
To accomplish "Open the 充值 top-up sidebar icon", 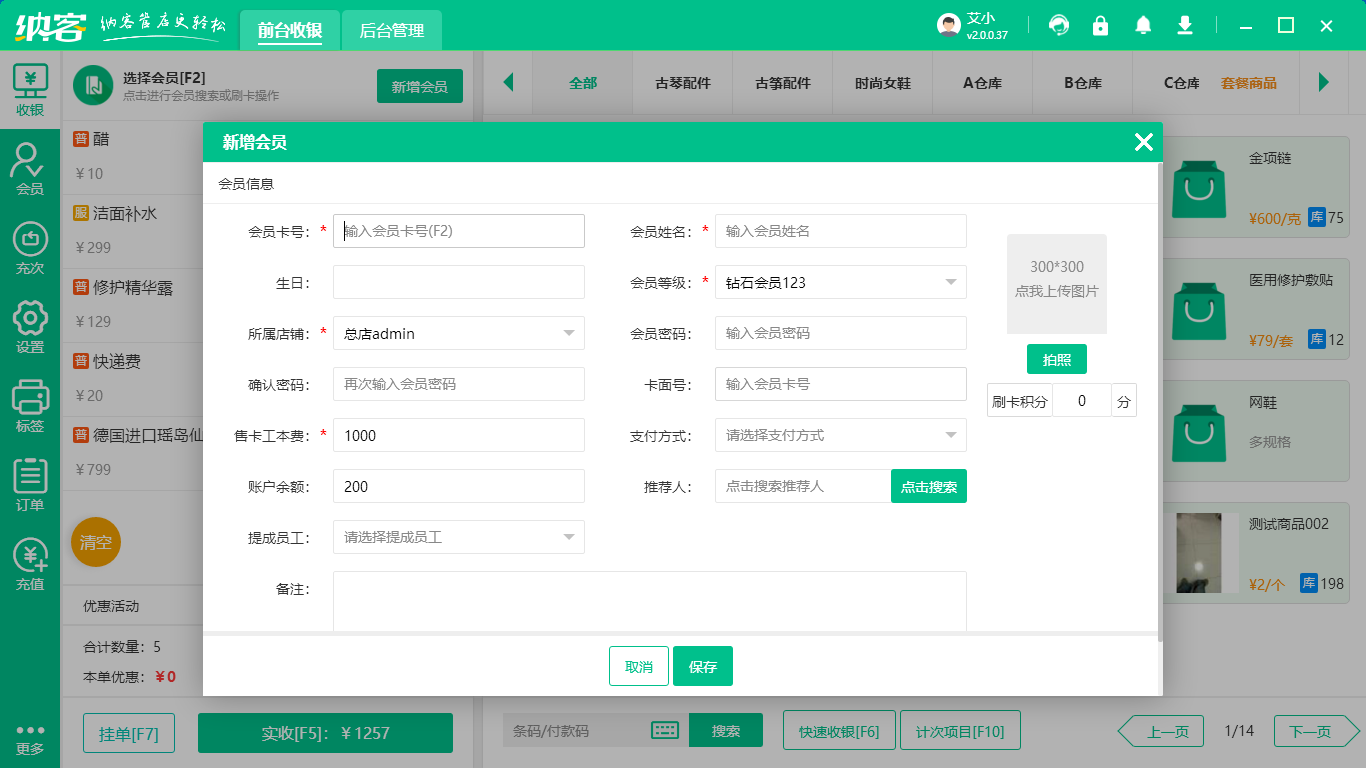I will coord(30,564).
